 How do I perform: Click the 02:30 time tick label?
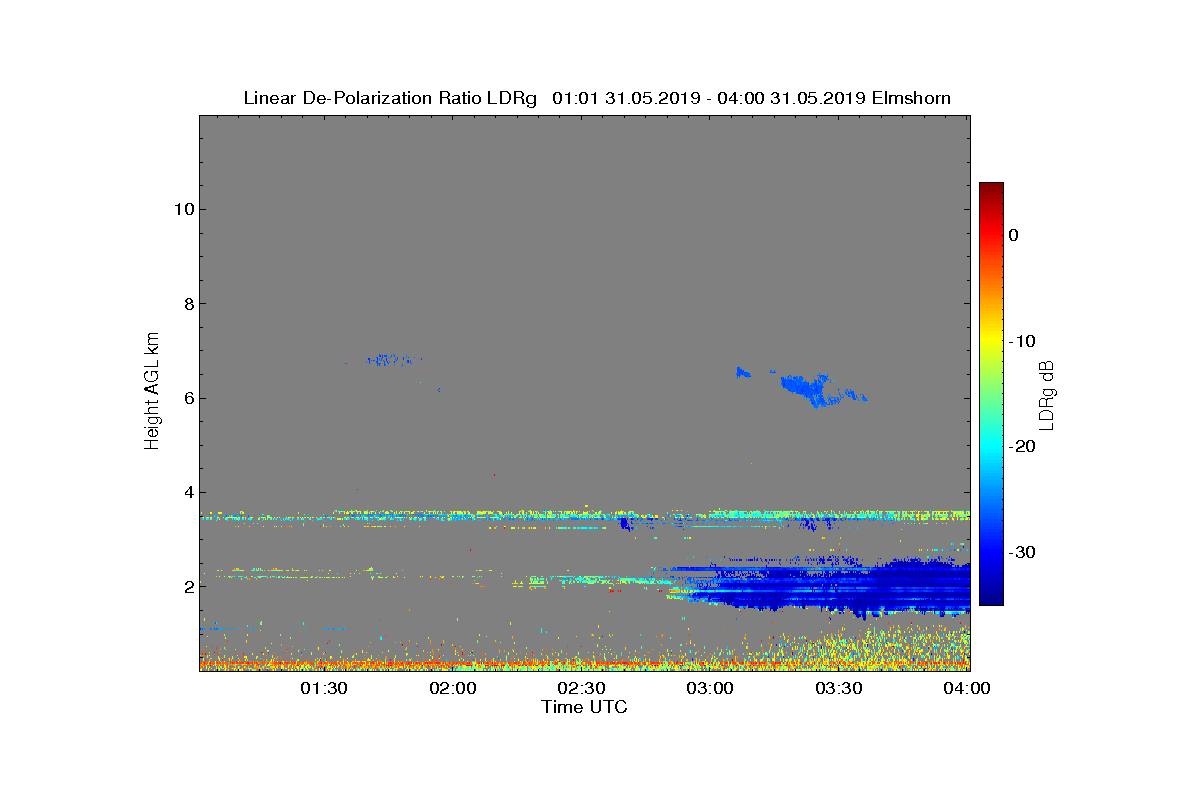582,688
